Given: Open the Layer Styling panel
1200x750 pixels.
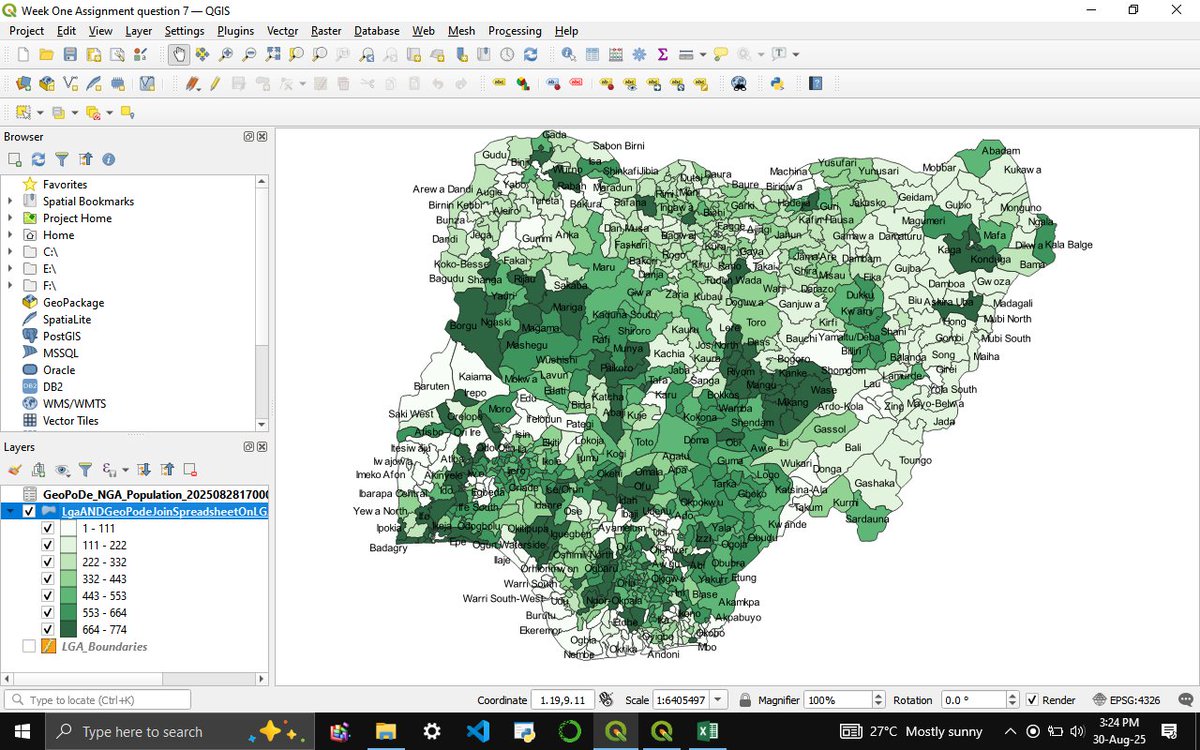Looking at the screenshot, I should (14, 469).
